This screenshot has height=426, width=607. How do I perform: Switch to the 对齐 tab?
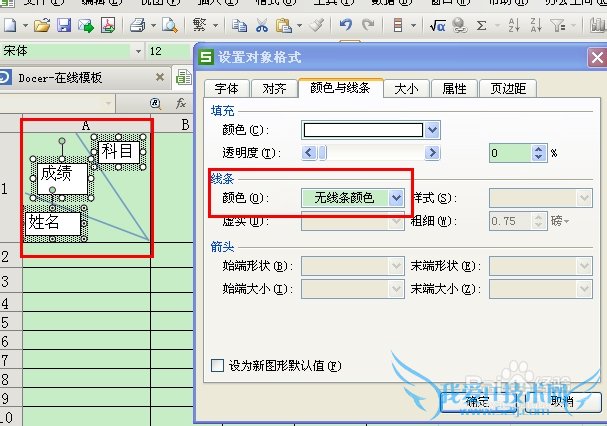(274, 89)
